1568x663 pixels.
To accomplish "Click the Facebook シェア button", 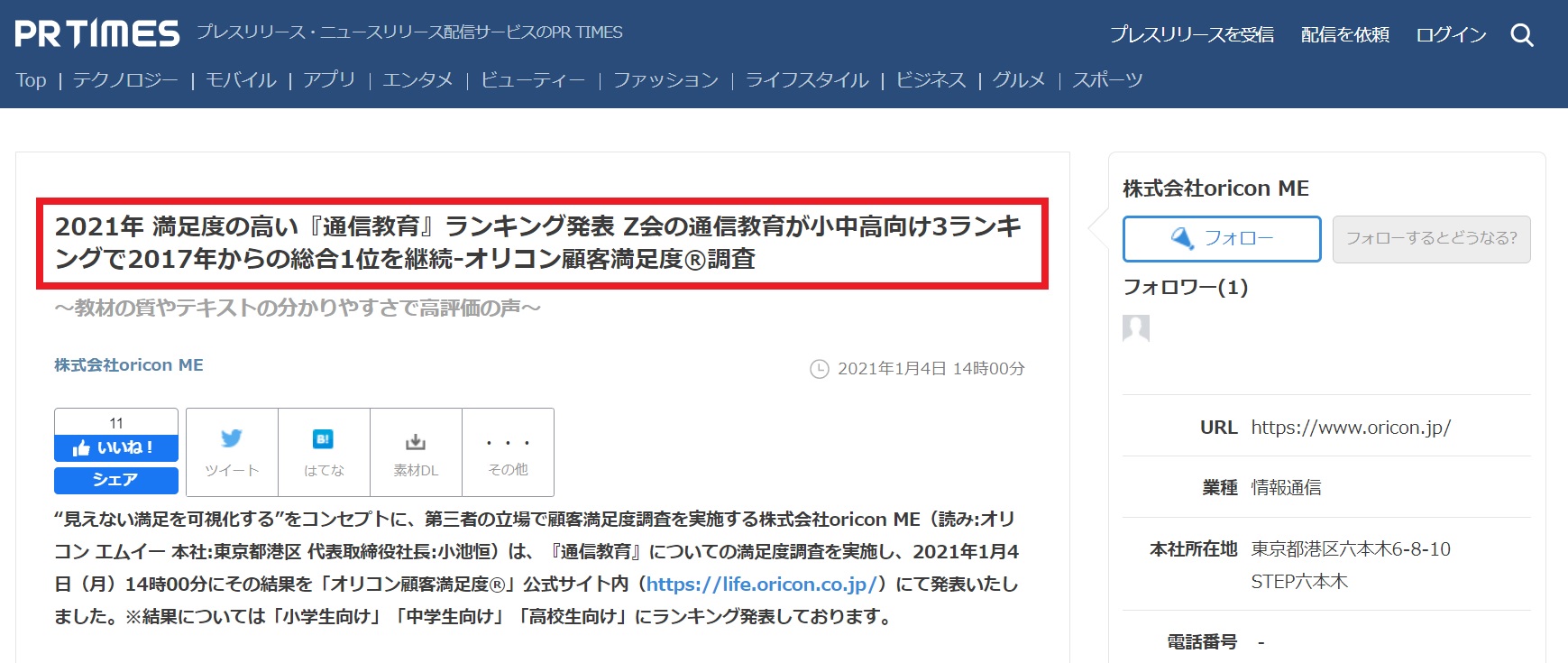I will tap(116, 480).
